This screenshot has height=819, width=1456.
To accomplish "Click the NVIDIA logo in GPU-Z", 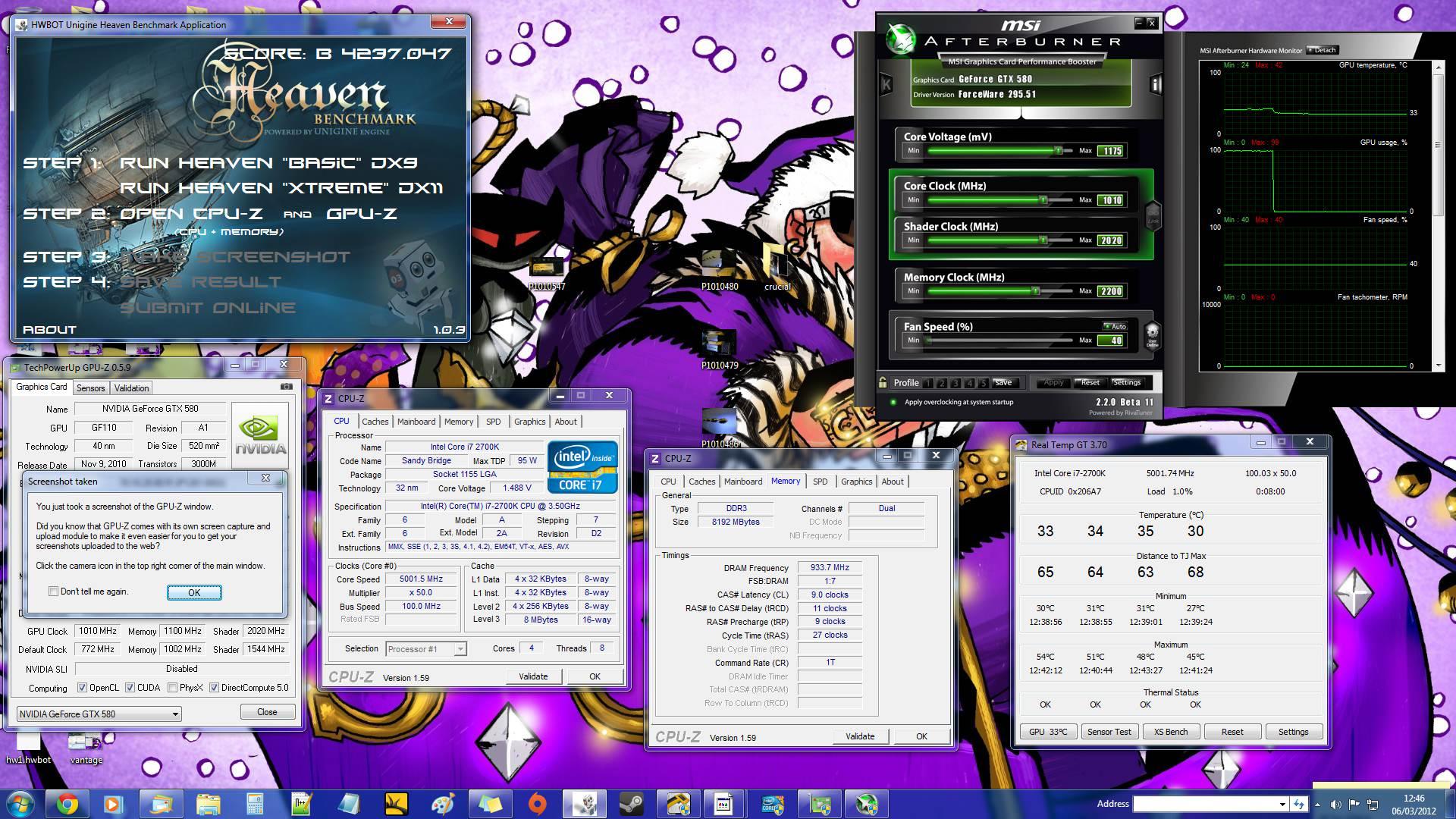I will click(x=260, y=435).
